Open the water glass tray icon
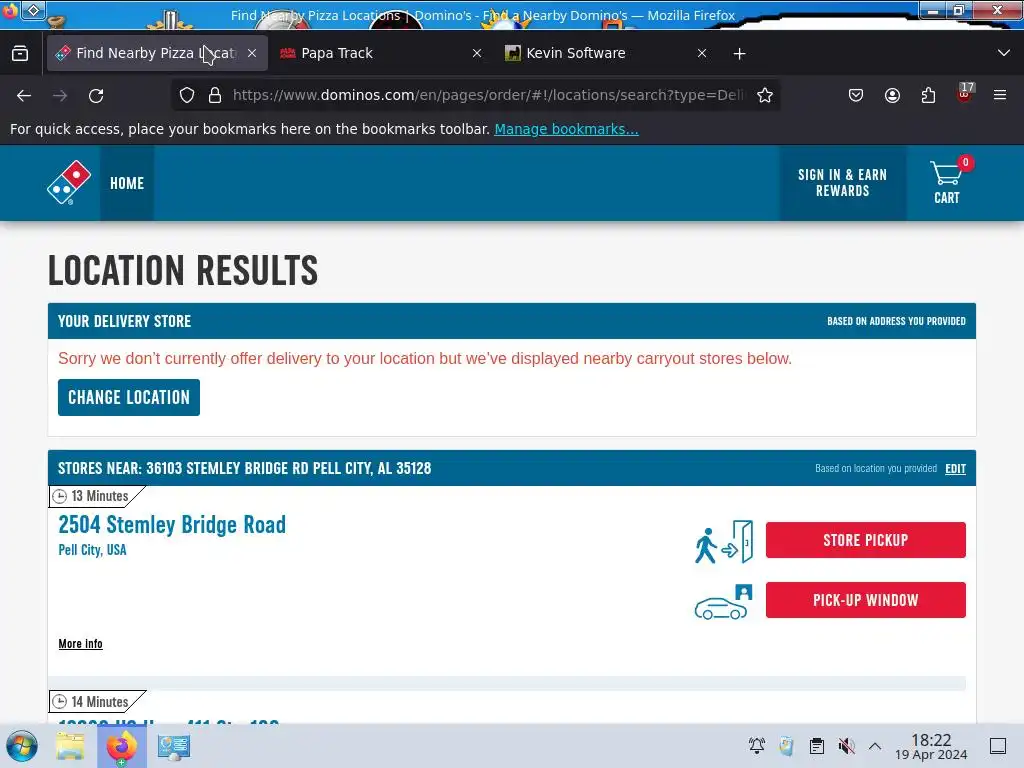 tap(786, 746)
